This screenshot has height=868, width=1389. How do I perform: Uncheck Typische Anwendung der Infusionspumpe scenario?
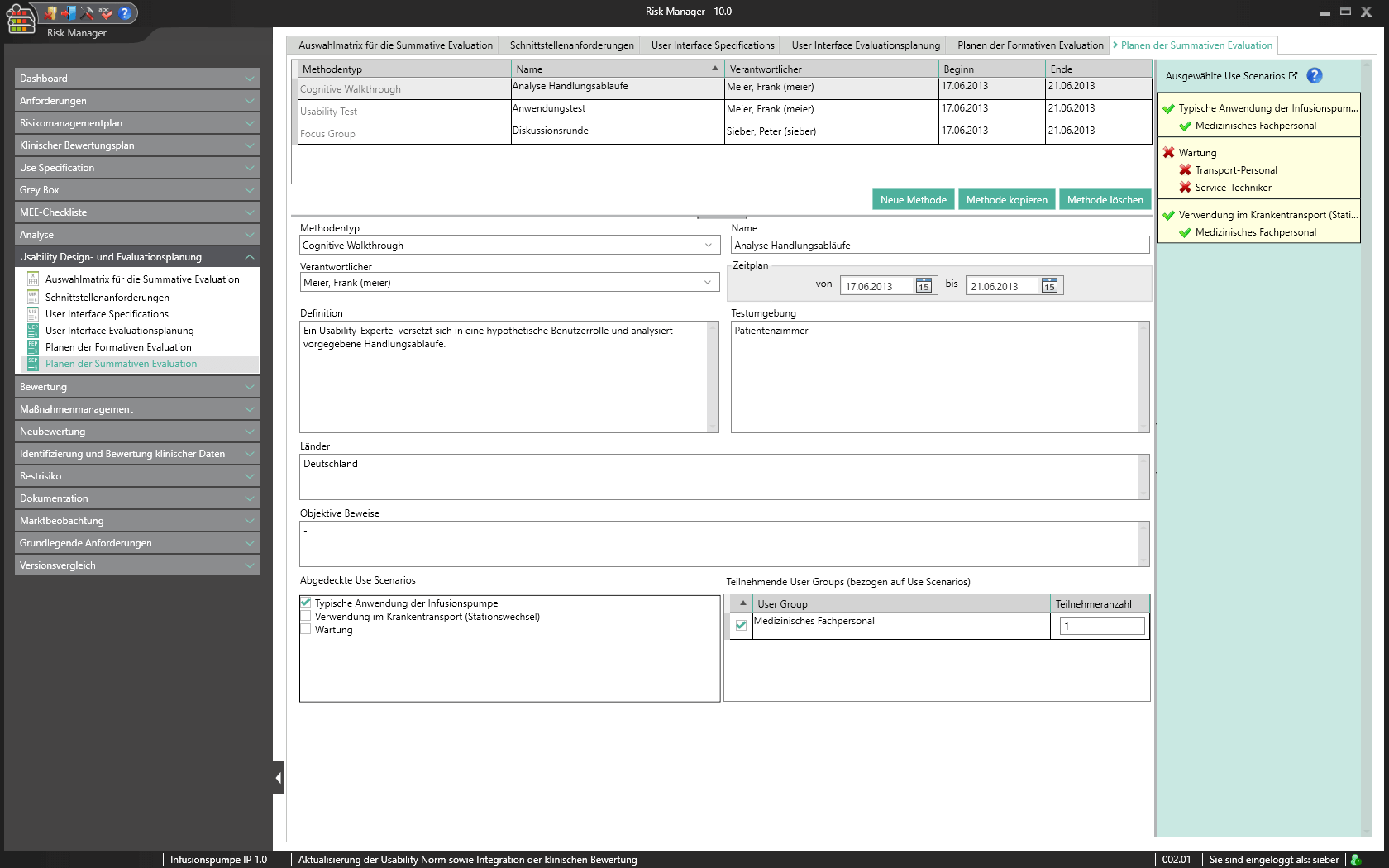pos(306,603)
